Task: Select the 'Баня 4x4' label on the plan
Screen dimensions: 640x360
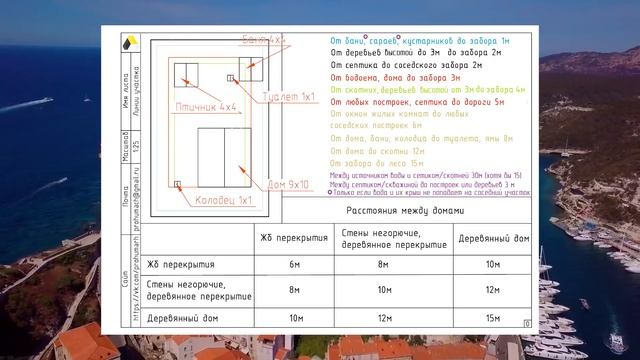Action: [264, 40]
